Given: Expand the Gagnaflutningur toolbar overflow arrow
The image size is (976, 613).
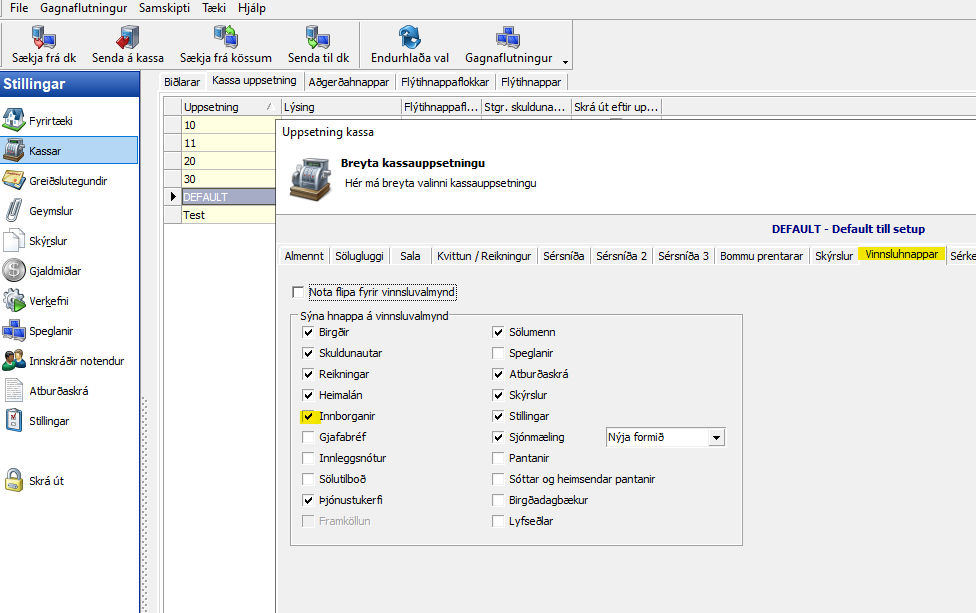Looking at the screenshot, I should click(565, 61).
